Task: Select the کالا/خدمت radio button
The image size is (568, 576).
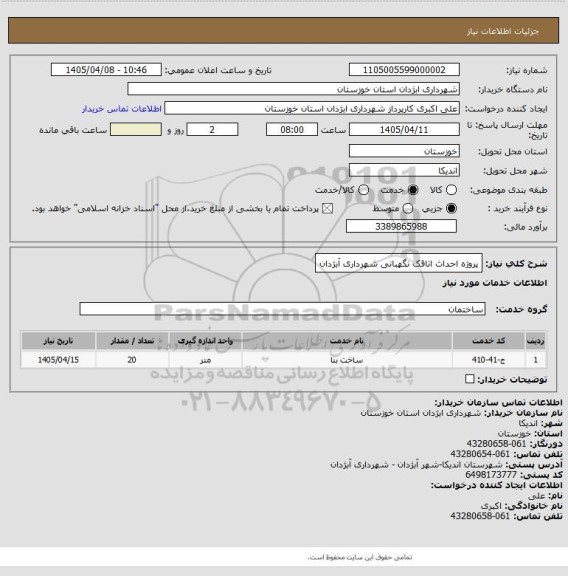Action: (363, 190)
